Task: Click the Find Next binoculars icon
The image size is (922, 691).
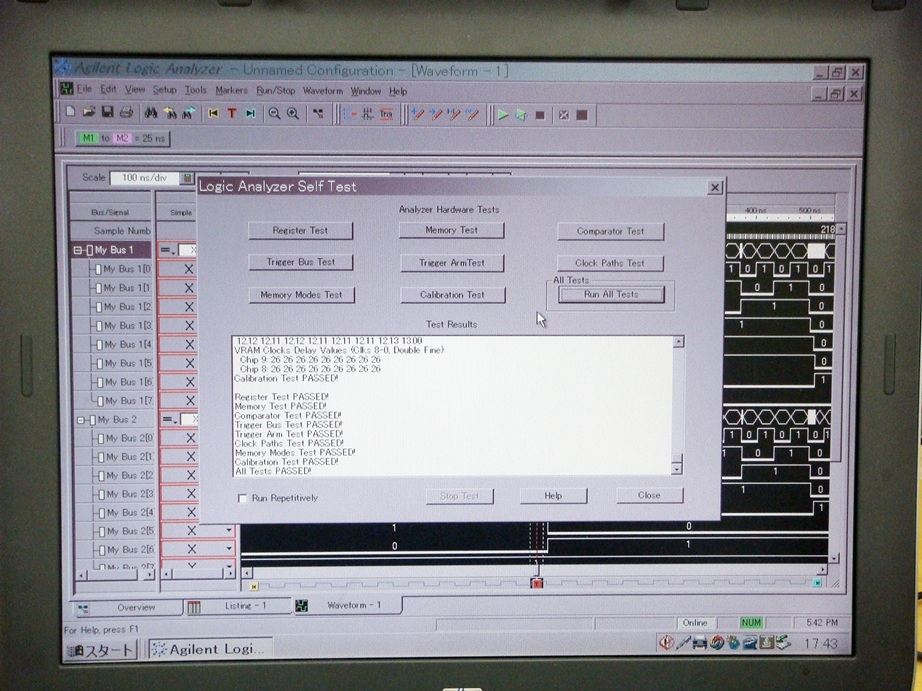Action: [188, 113]
